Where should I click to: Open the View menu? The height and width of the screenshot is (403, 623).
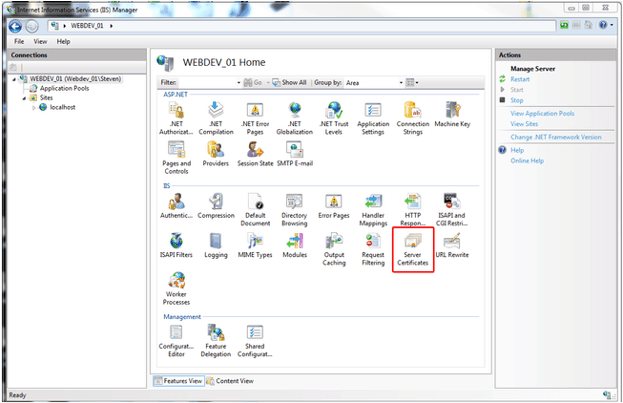pos(40,41)
